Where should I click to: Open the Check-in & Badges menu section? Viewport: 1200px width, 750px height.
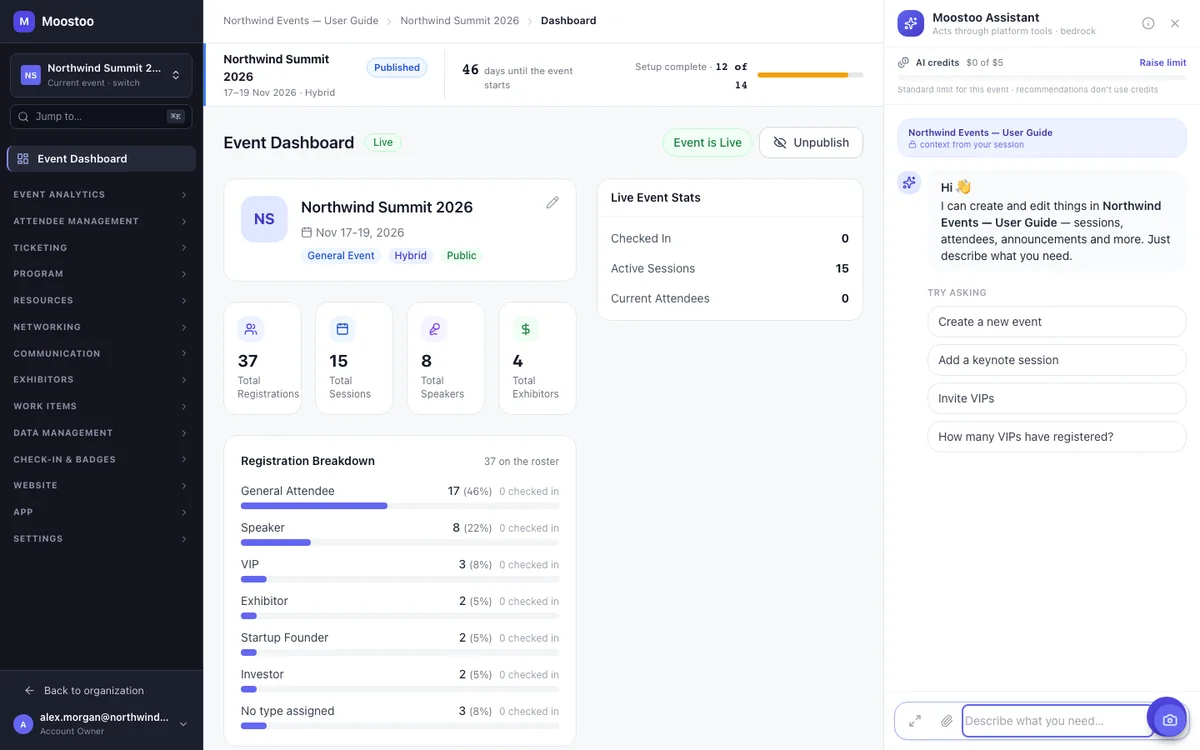point(101,459)
